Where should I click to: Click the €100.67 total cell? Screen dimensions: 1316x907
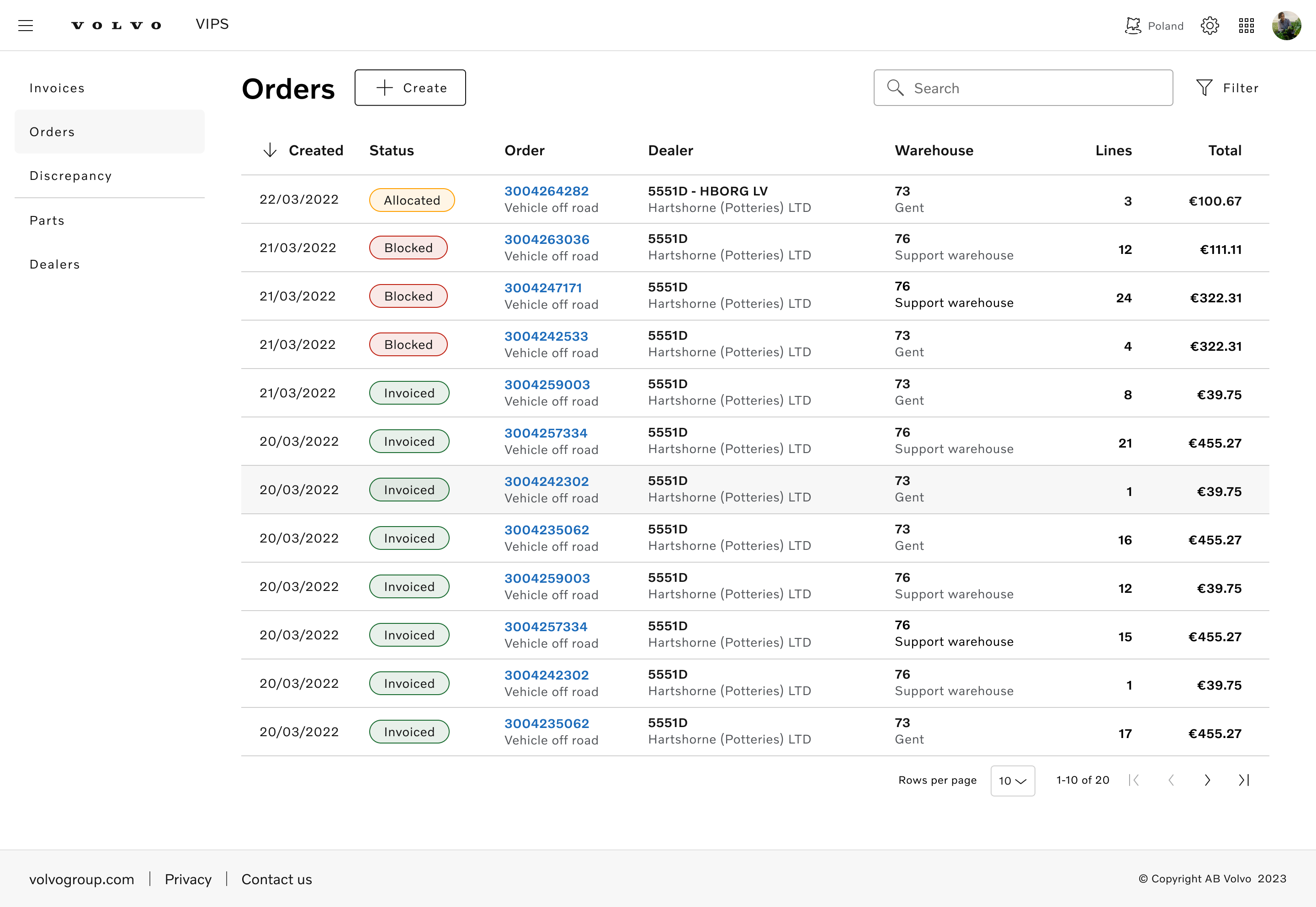click(1215, 201)
